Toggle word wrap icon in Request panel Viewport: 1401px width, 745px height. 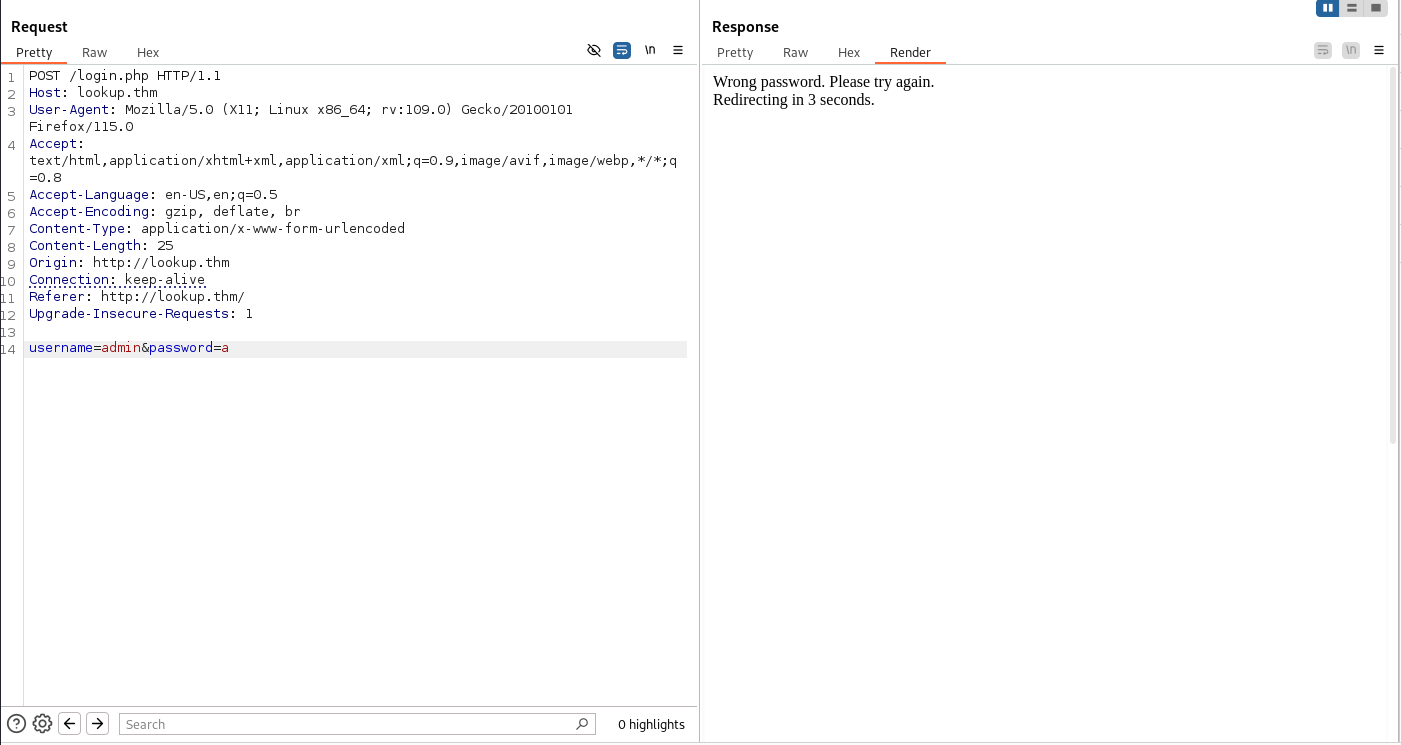click(622, 50)
